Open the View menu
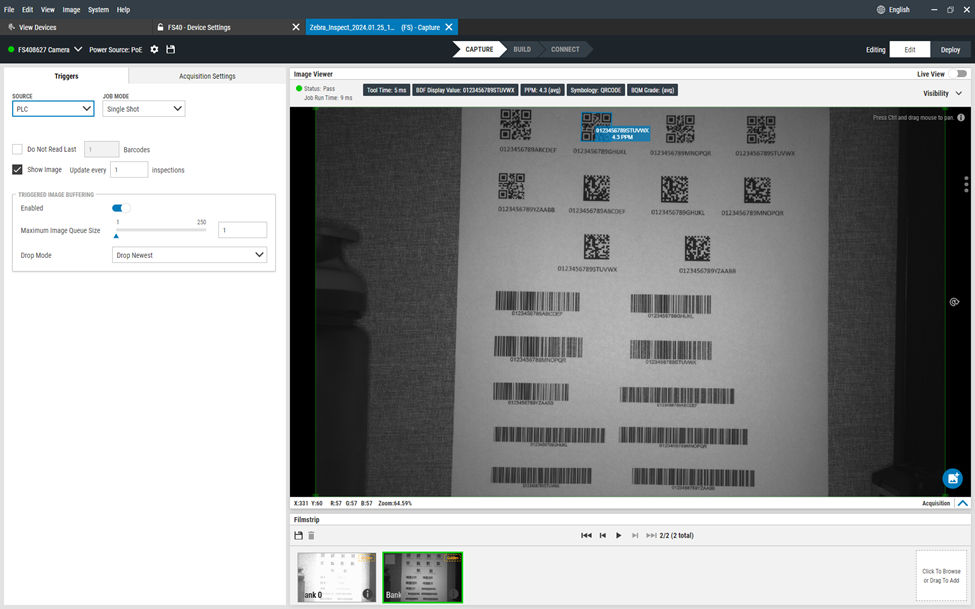Image resolution: width=975 pixels, height=609 pixels. [x=48, y=9]
